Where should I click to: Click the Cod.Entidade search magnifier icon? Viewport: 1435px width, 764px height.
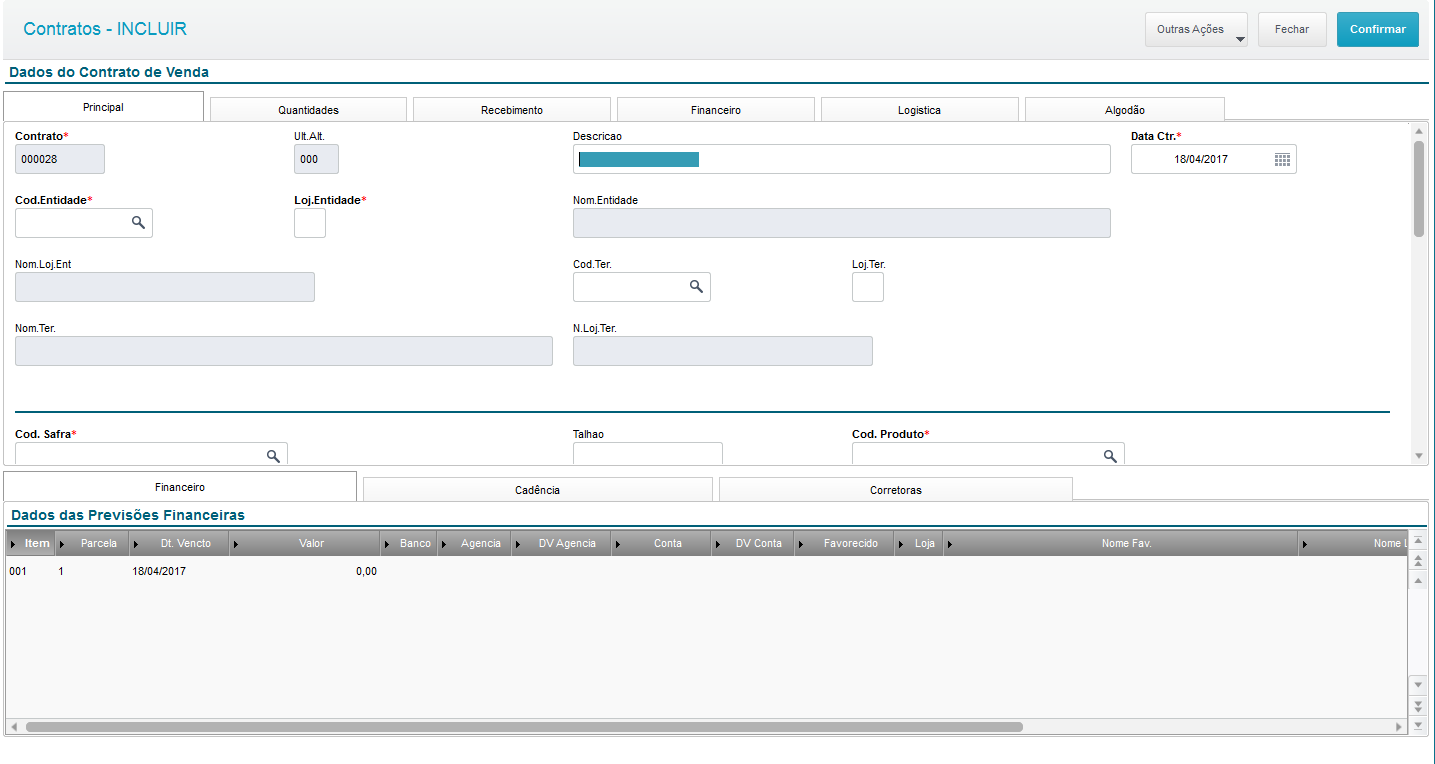138,223
